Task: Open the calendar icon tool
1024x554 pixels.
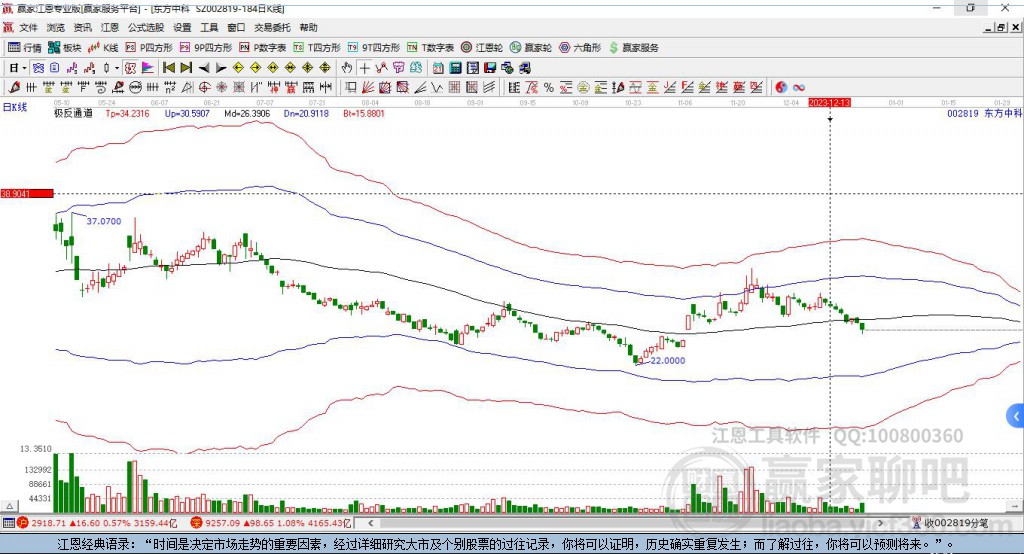Action: pos(438,68)
